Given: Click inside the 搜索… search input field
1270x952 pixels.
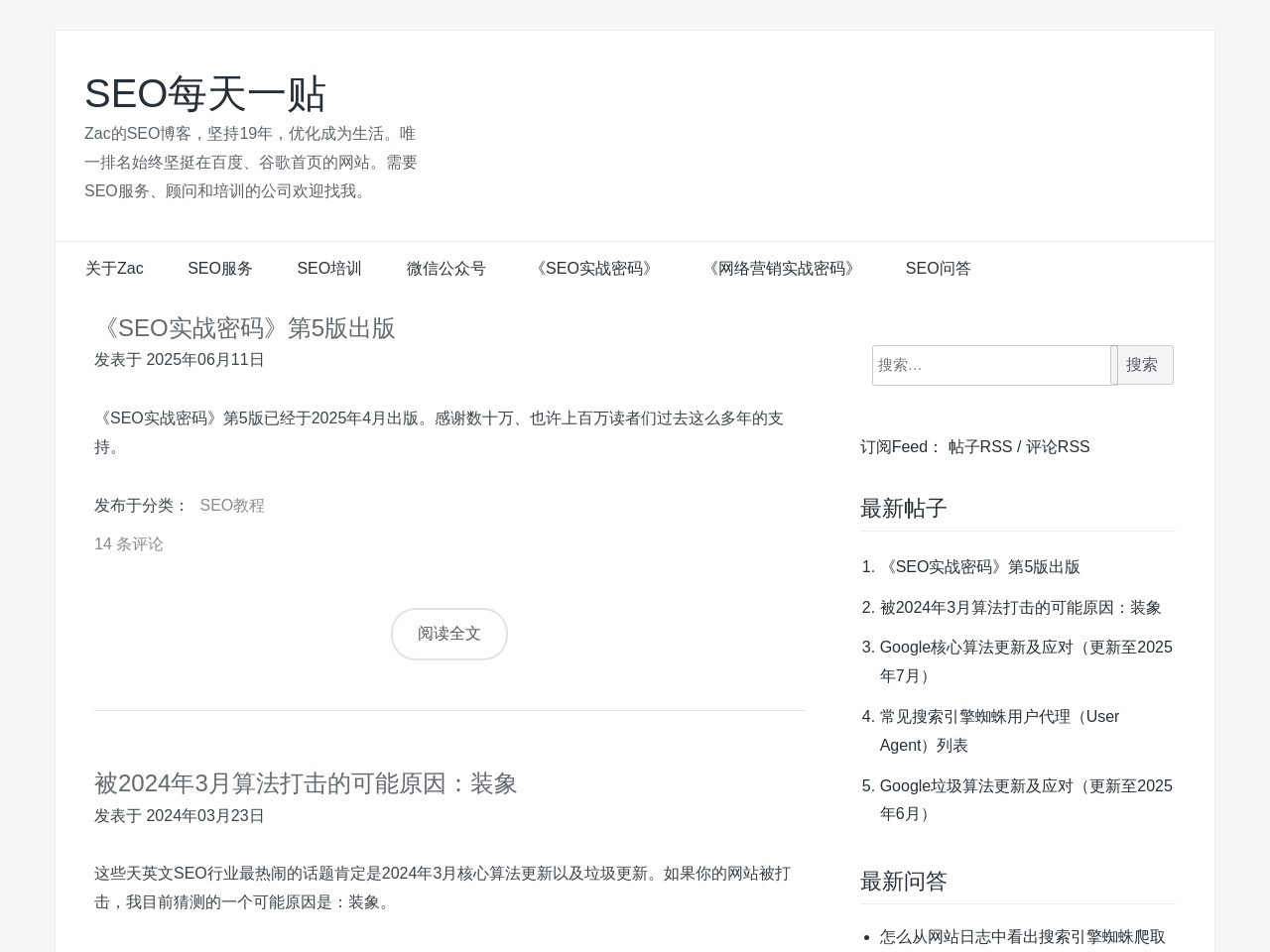Looking at the screenshot, I should click(x=992, y=365).
